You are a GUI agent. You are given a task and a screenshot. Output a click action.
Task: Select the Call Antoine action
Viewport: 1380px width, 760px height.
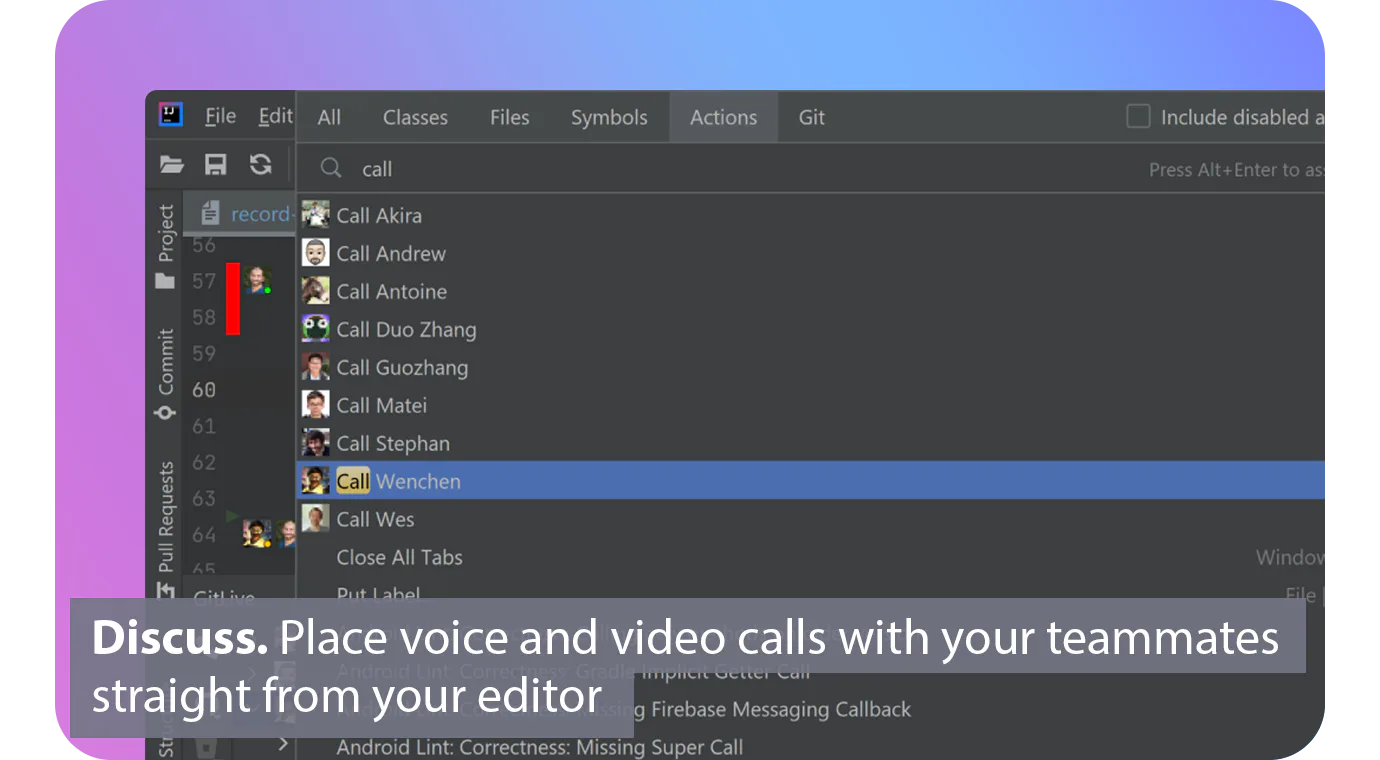click(811, 291)
